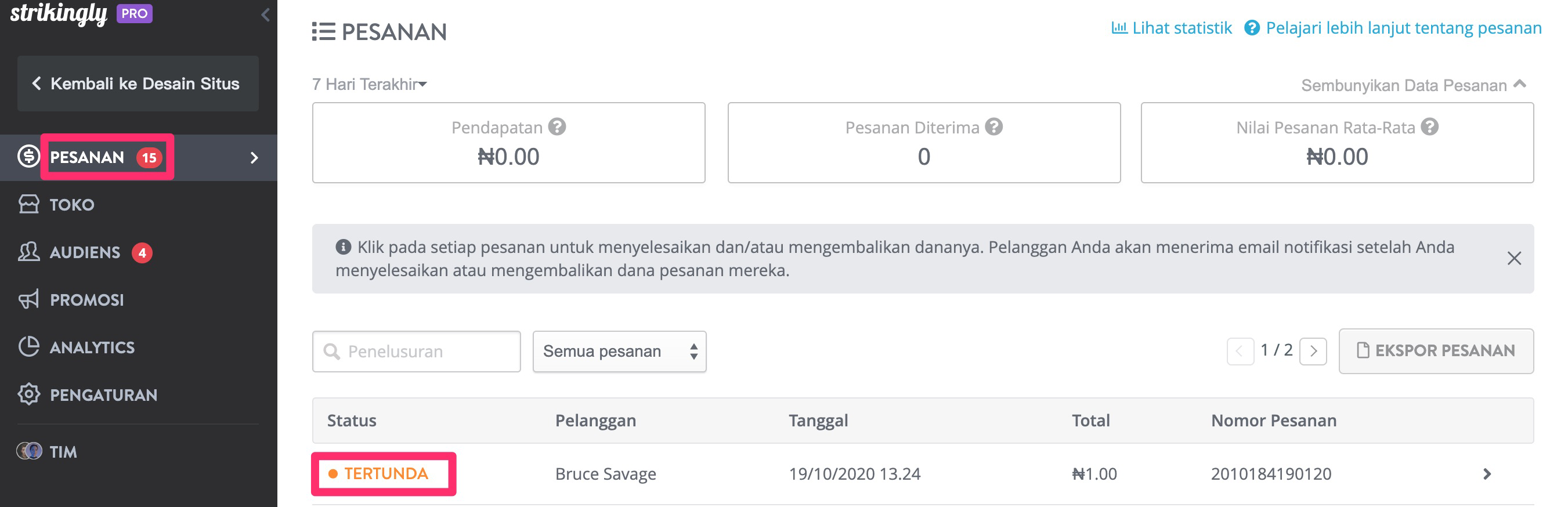
Task: Click the Nomor Pesanan column header
Action: (1273, 420)
